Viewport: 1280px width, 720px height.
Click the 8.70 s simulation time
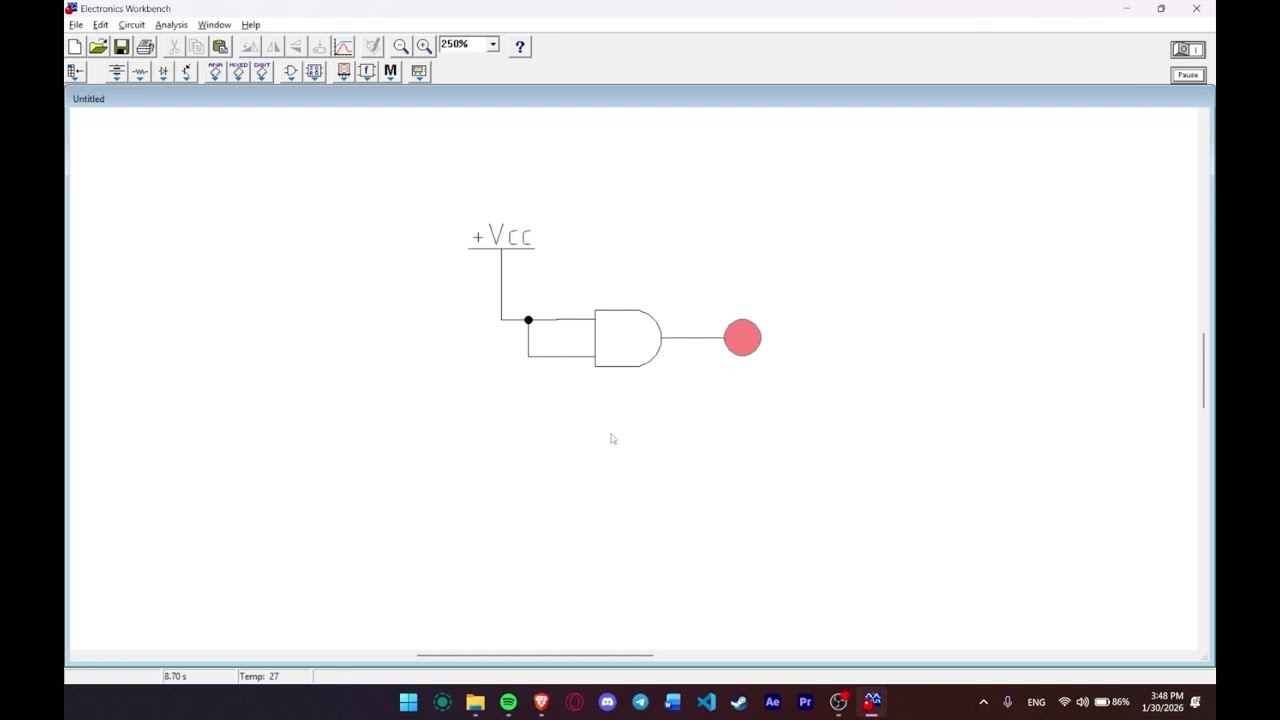coord(175,676)
